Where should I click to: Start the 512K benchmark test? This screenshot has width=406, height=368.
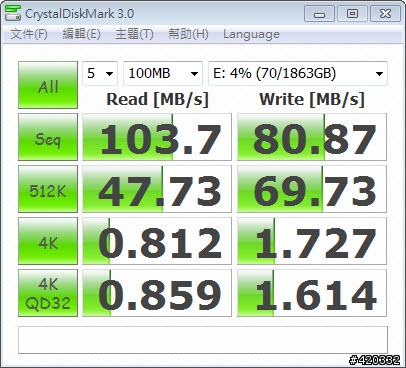coord(48,189)
